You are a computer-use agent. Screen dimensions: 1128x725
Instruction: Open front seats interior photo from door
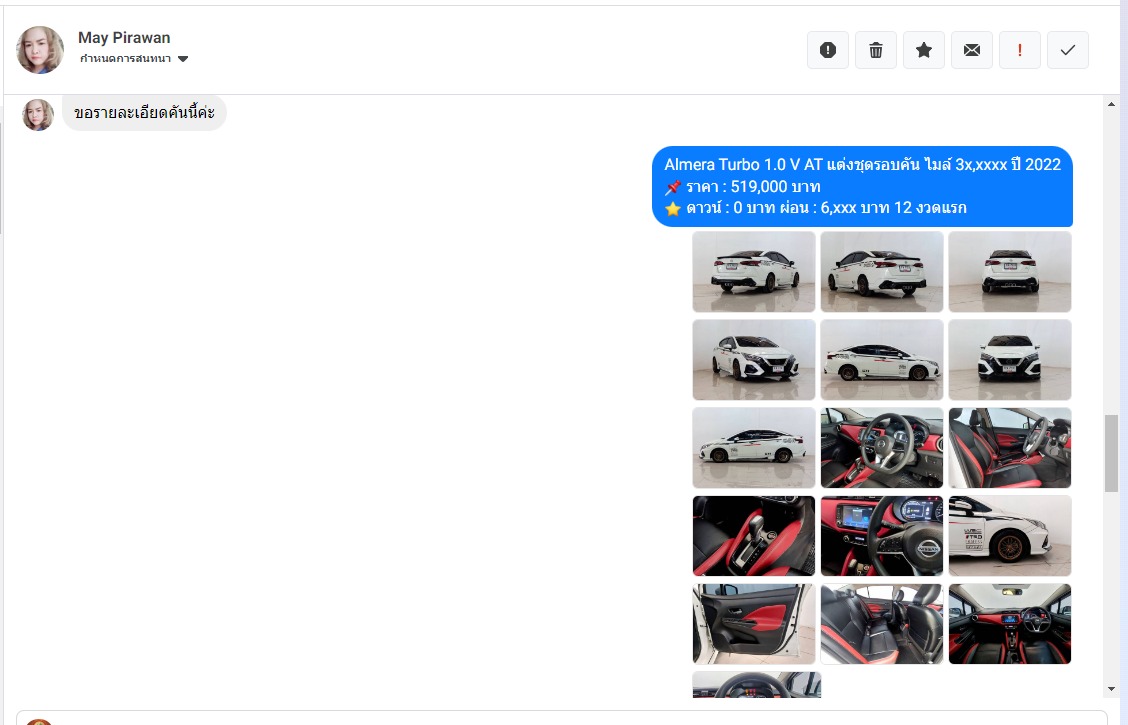click(1010, 448)
